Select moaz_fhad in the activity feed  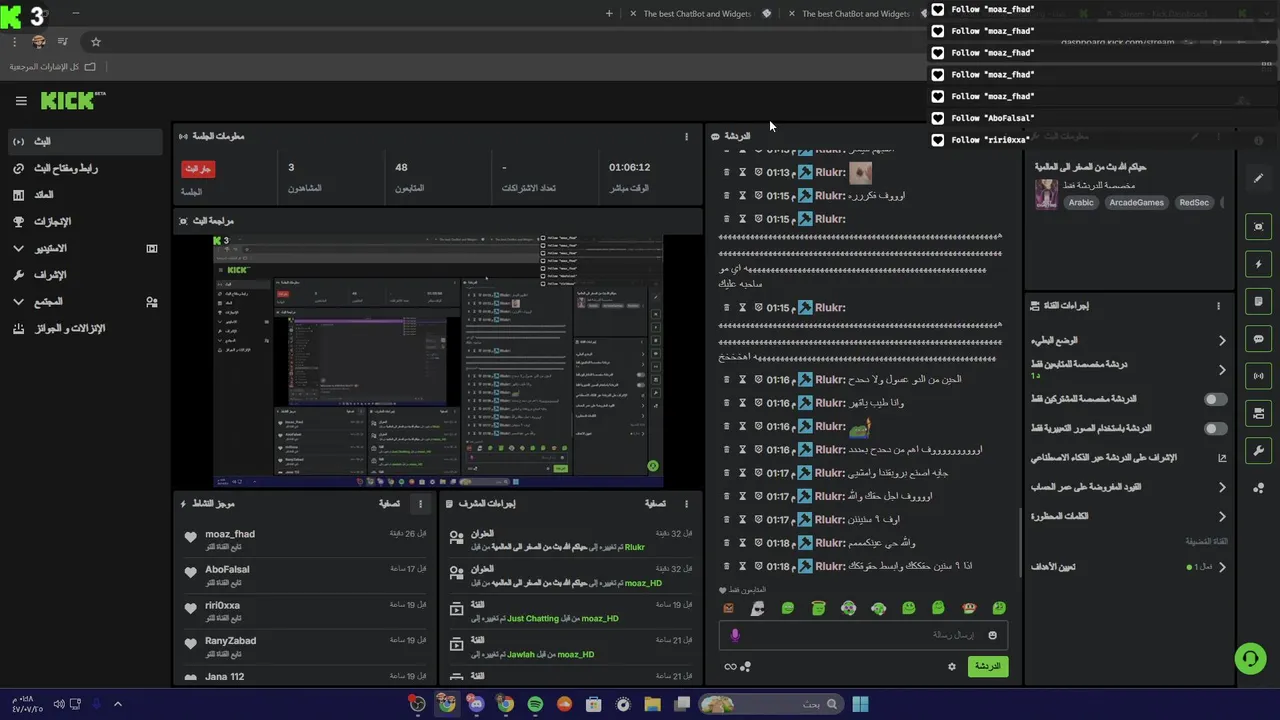click(230, 534)
